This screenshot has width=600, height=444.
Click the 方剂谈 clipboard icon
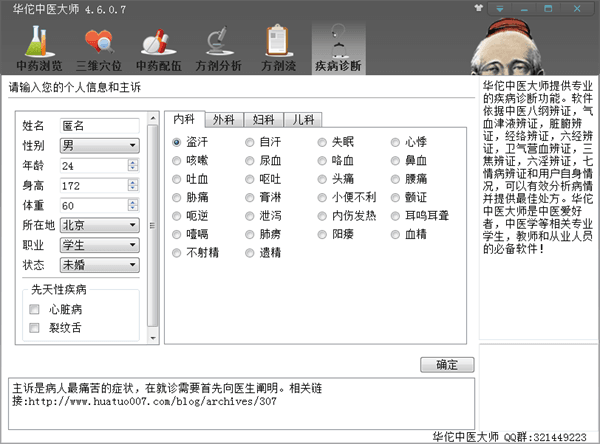coord(278,44)
